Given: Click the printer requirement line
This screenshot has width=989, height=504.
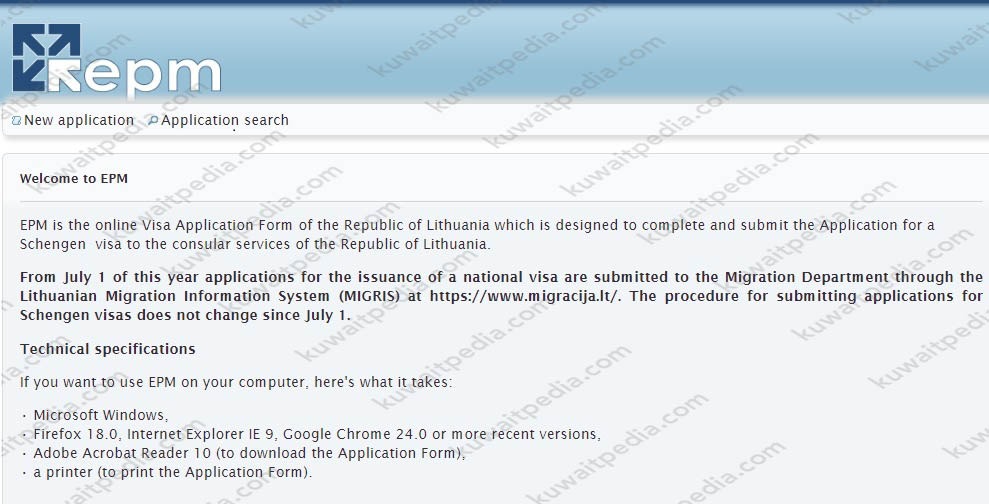Looking at the screenshot, I should click(x=173, y=472).
